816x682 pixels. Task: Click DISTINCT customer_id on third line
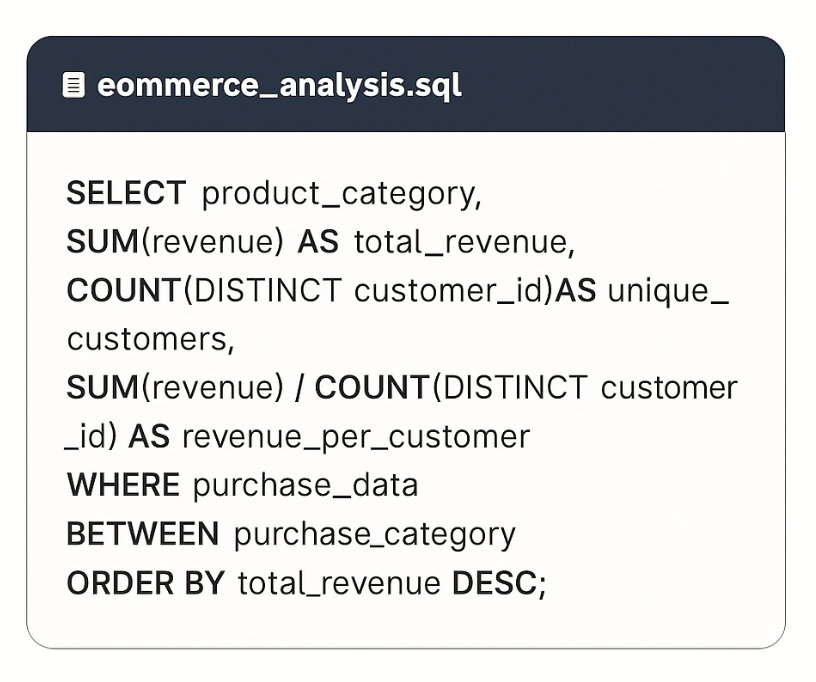click(x=369, y=290)
